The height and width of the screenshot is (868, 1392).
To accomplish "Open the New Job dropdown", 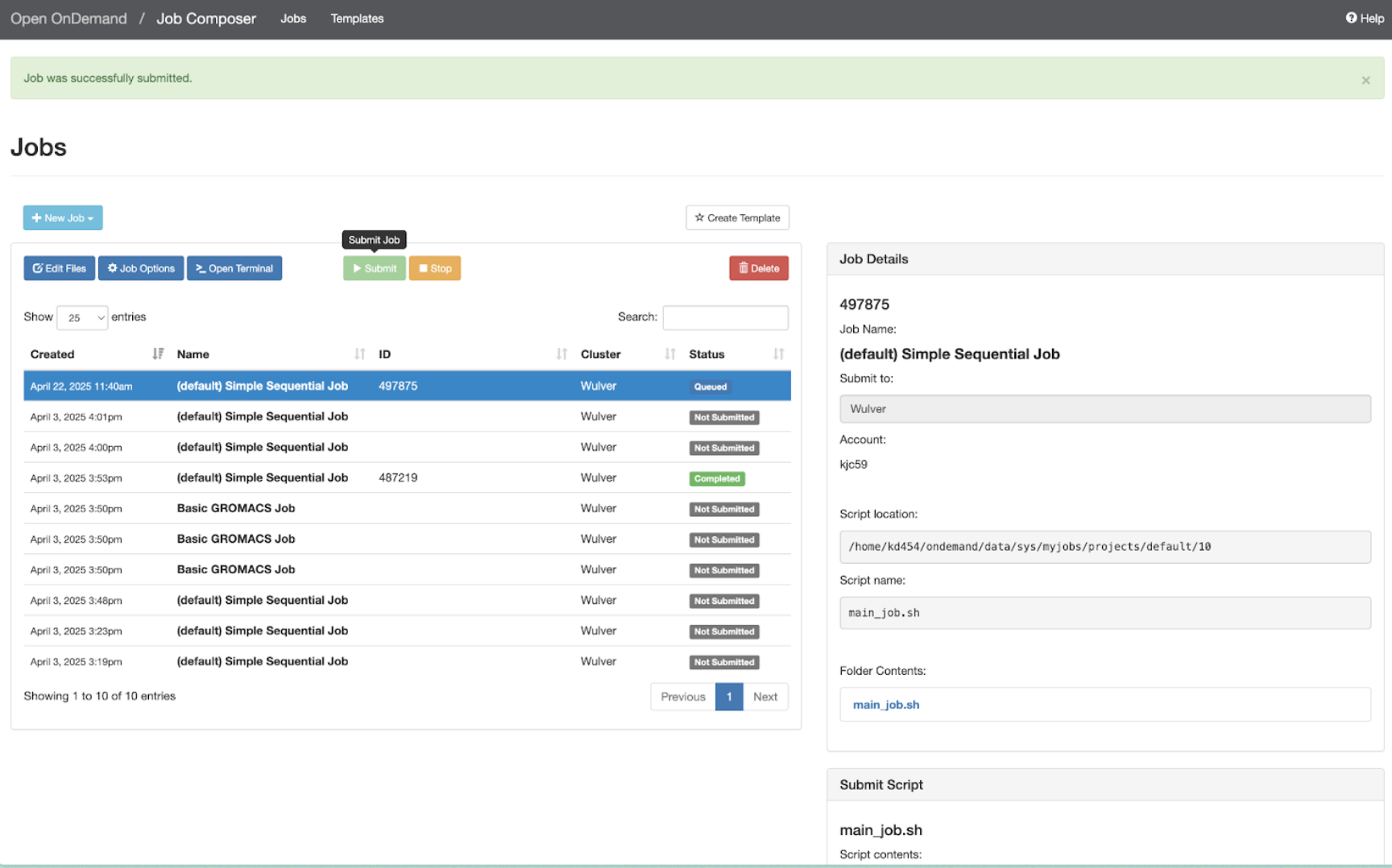I will coord(63,217).
